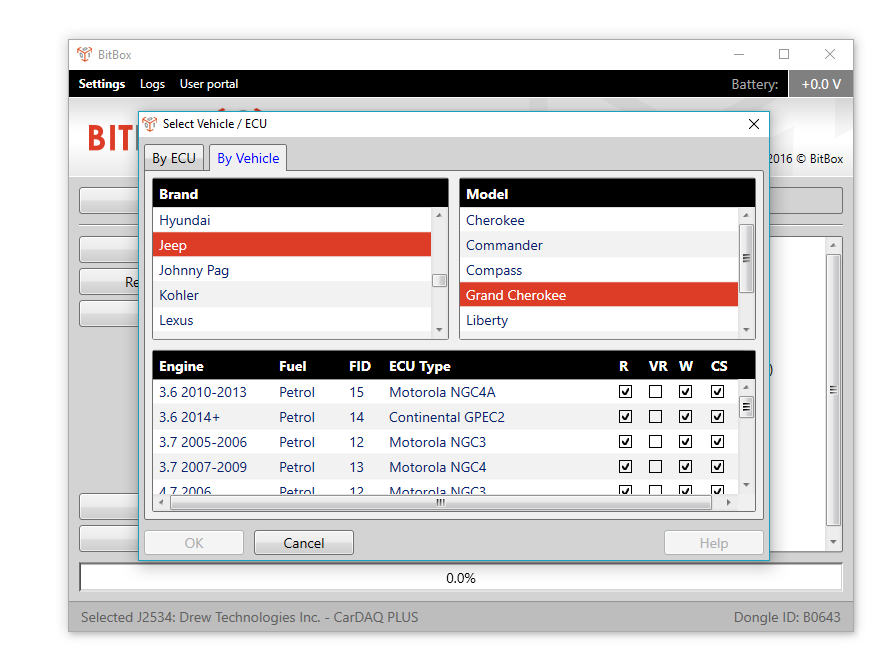The image size is (895, 662).
Task: Switch to the By ECU tab
Action: 174,158
